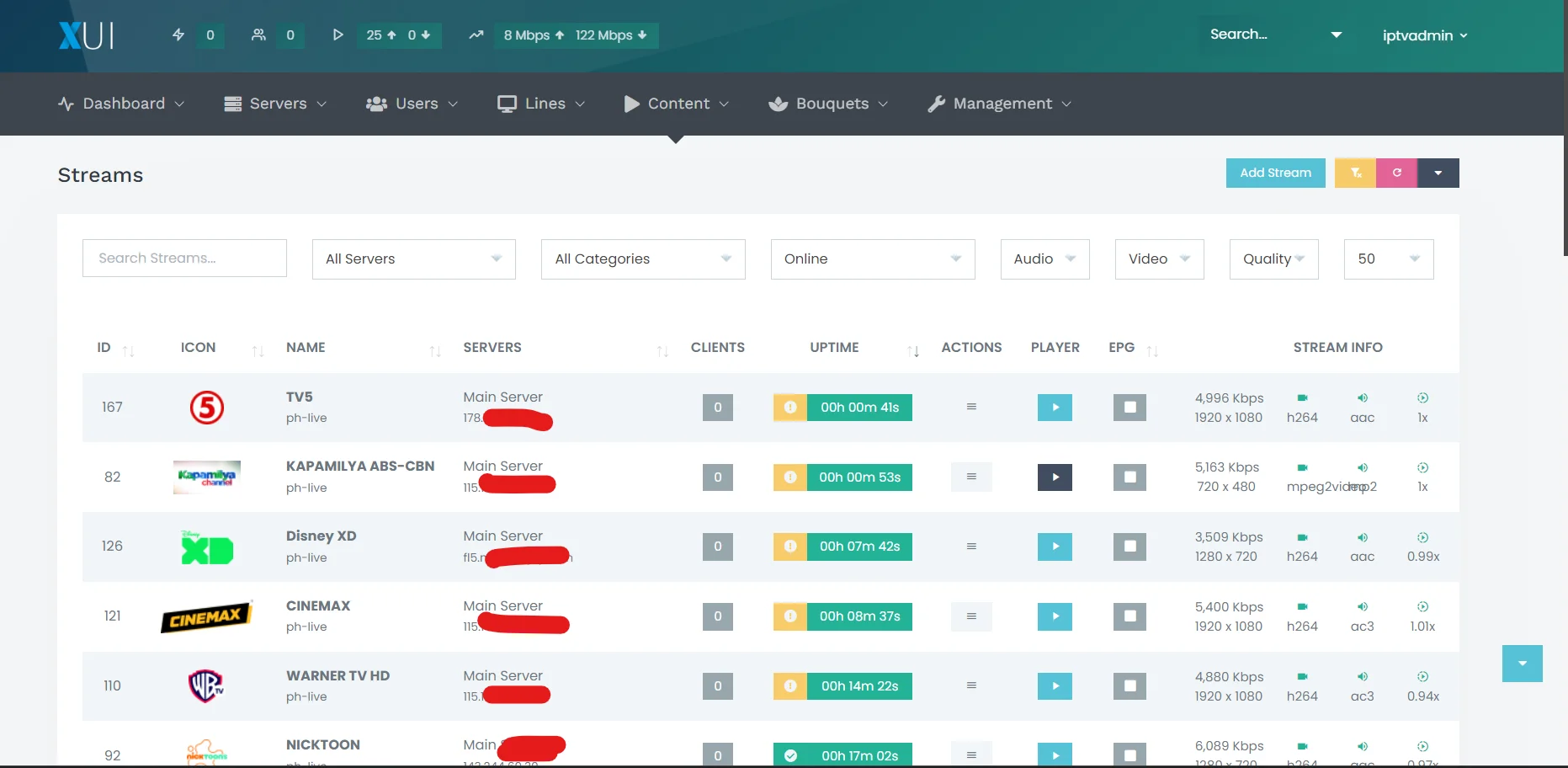Click the EPG button for TV5
Image resolution: width=1568 pixels, height=768 pixels.
pyautogui.click(x=1129, y=408)
